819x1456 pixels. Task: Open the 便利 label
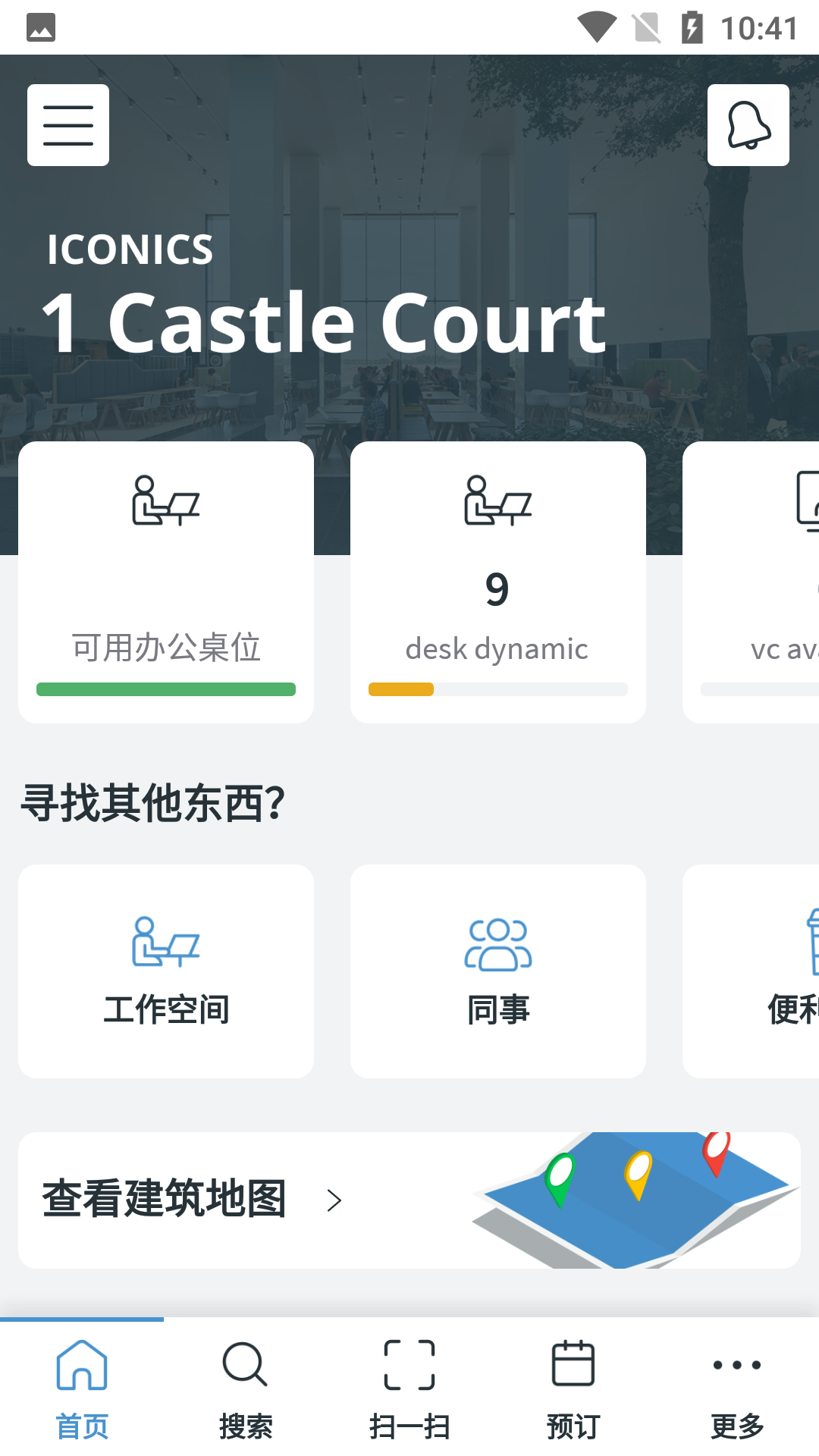pyautogui.click(x=793, y=1009)
